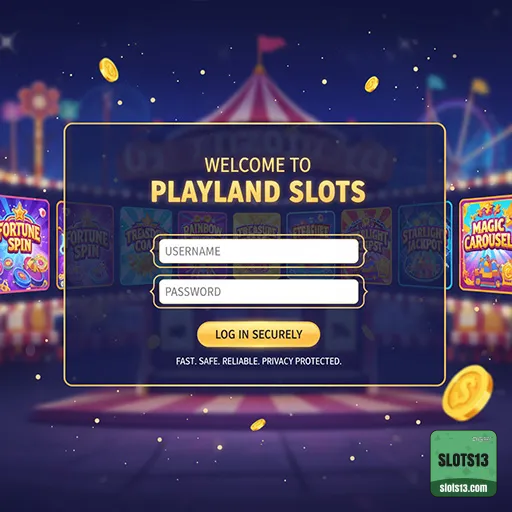Image resolution: width=512 pixels, height=512 pixels.
Task: Click the gold coin near the top right
Action: tap(371, 84)
